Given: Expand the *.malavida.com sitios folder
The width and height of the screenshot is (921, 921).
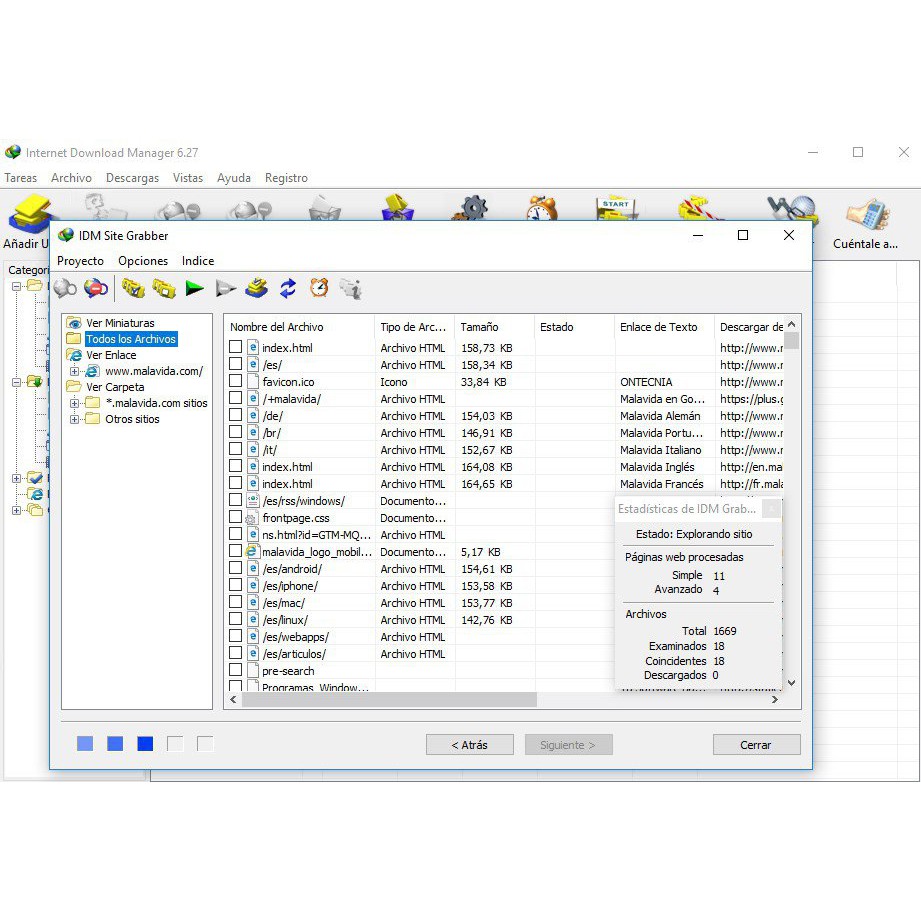Looking at the screenshot, I should [x=75, y=403].
